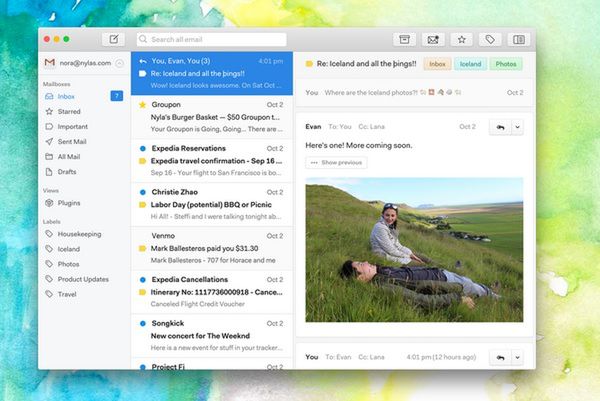Click 'Cc: Lana' on Evan's message

pyautogui.click(x=371, y=127)
